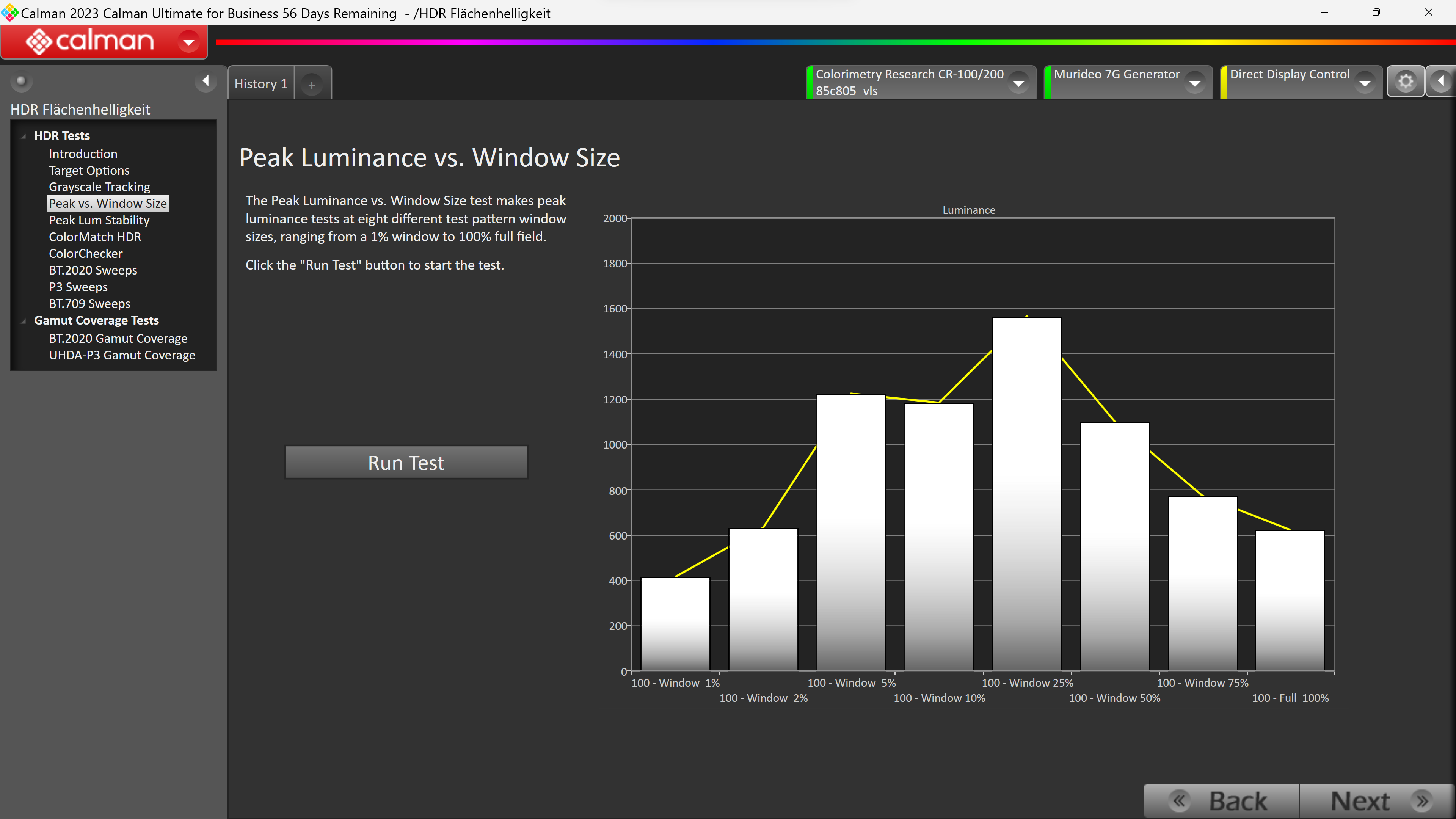Viewport: 1456px width, 819px height.
Task: Open the Murideo 7G Generator dropdown arrow
Action: (x=1195, y=83)
